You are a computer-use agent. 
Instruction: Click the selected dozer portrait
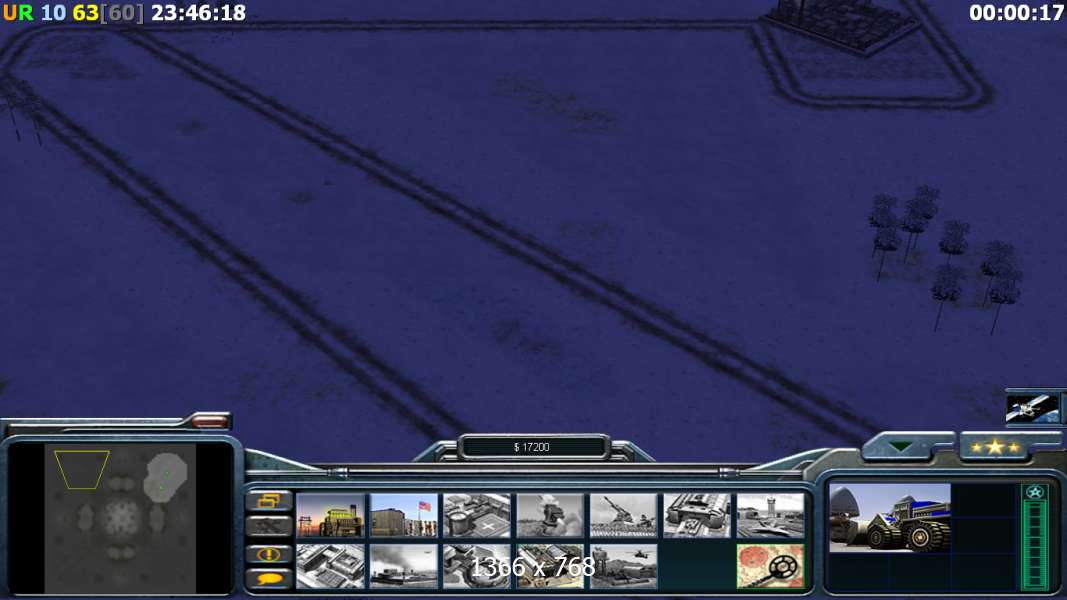coord(890,518)
